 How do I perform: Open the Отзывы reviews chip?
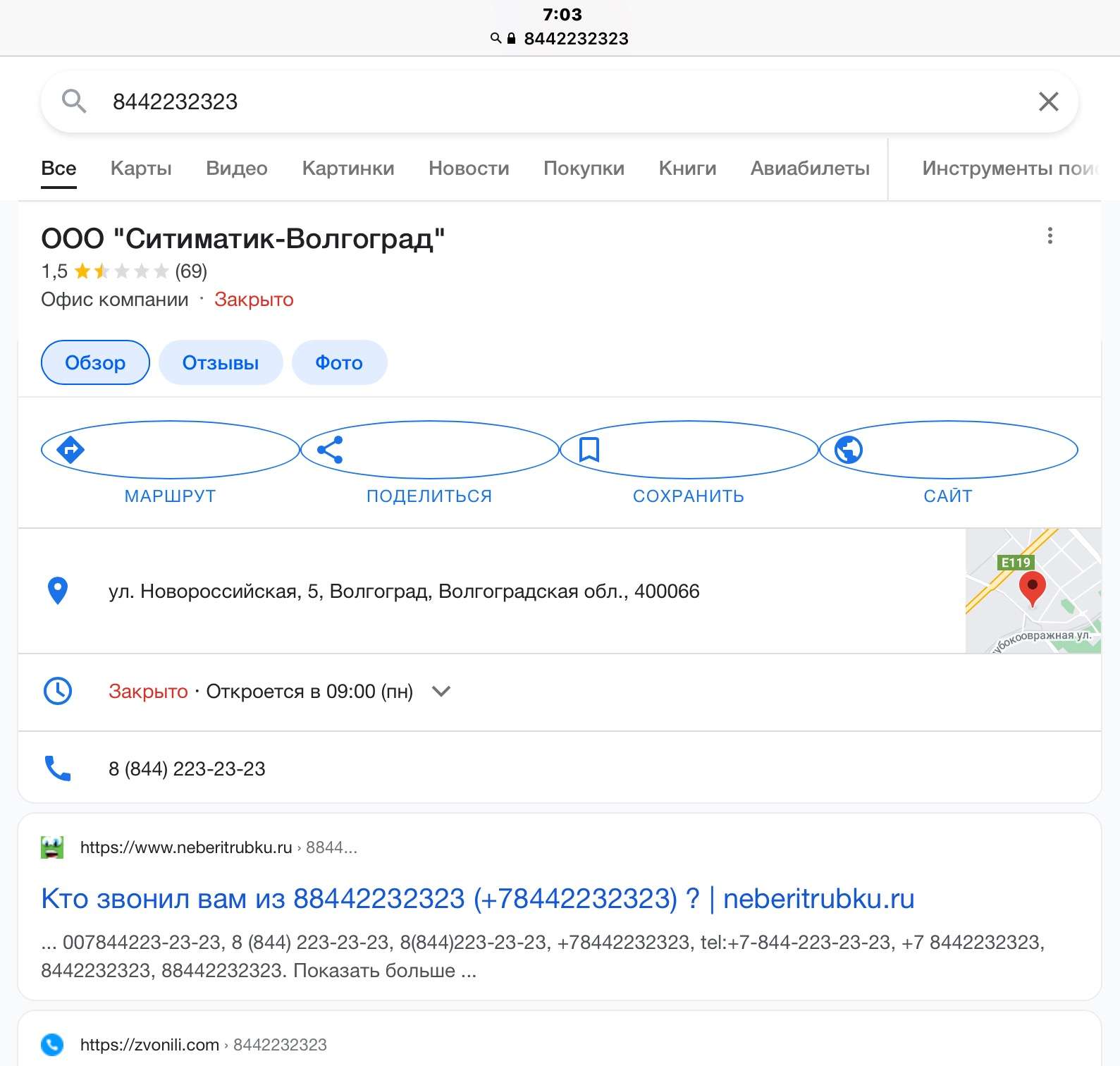[x=221, y=362]
